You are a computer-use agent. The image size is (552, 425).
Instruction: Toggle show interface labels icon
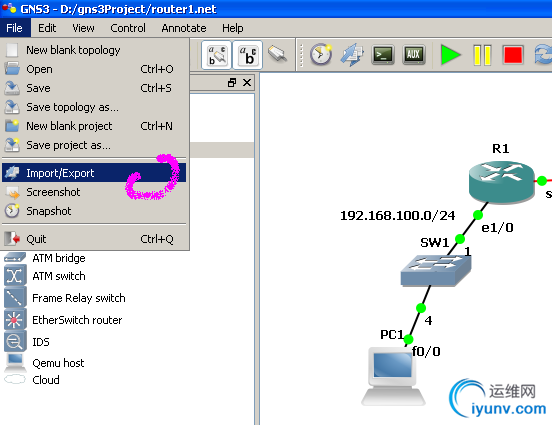pyautogui.click(x=217, y=55)
